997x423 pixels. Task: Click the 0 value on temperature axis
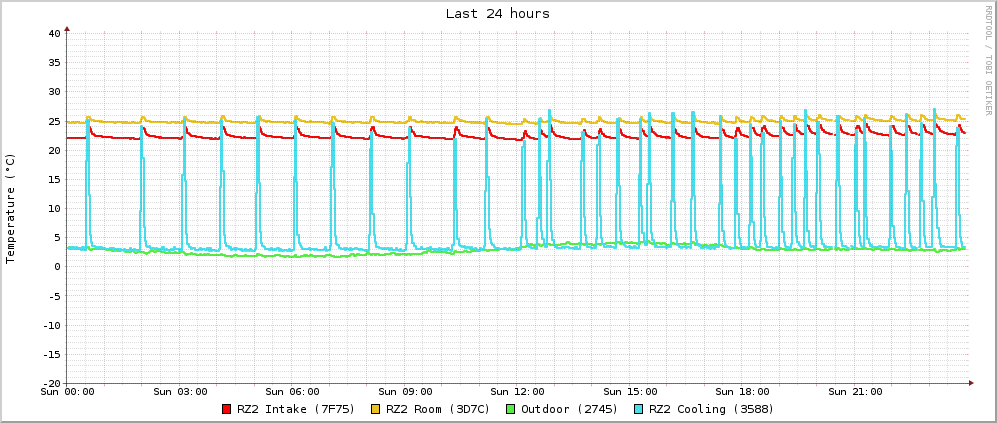click(x=57, y=267)
